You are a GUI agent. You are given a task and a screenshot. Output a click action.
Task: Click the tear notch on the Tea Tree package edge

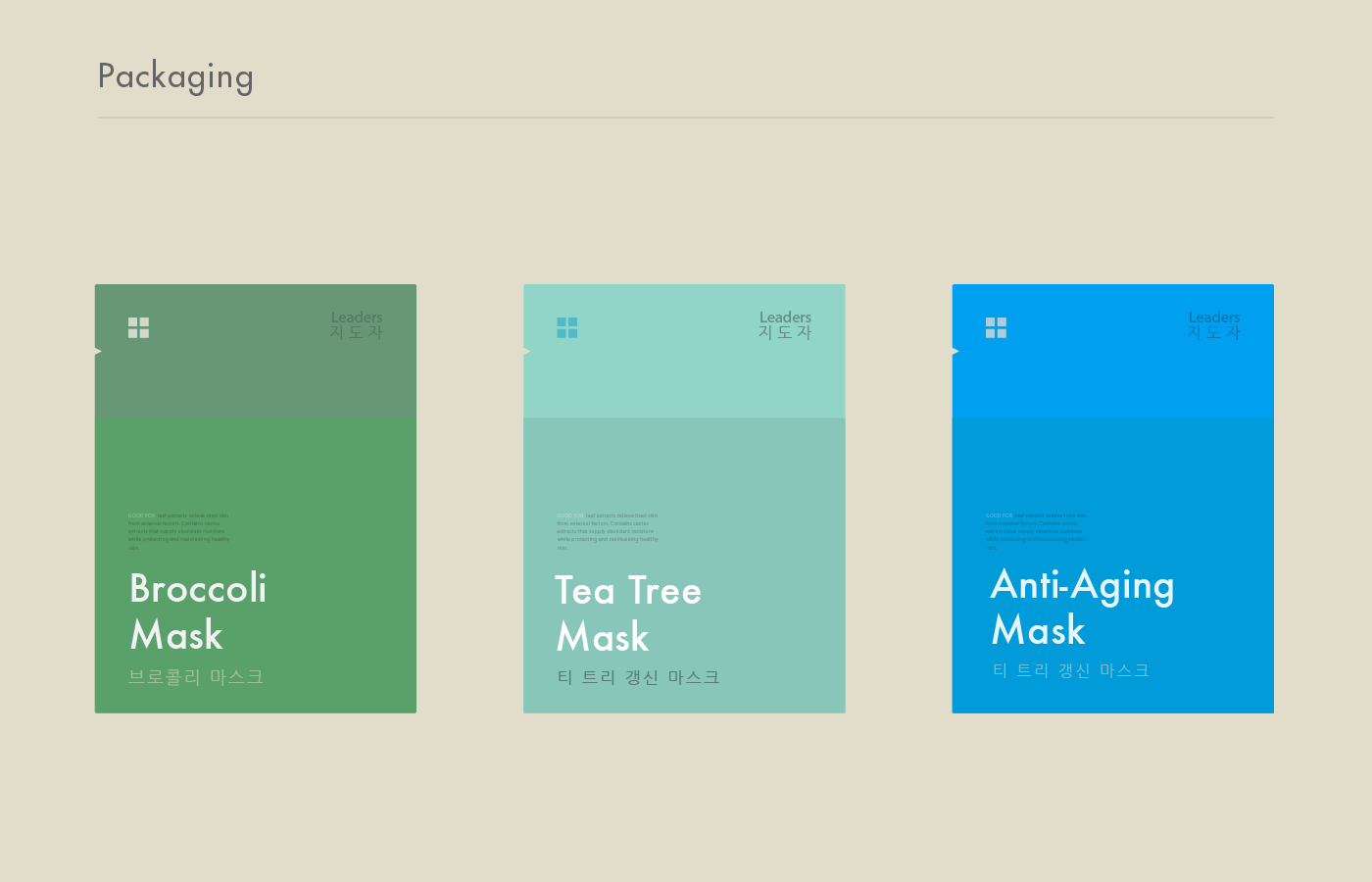click(526, 351)
